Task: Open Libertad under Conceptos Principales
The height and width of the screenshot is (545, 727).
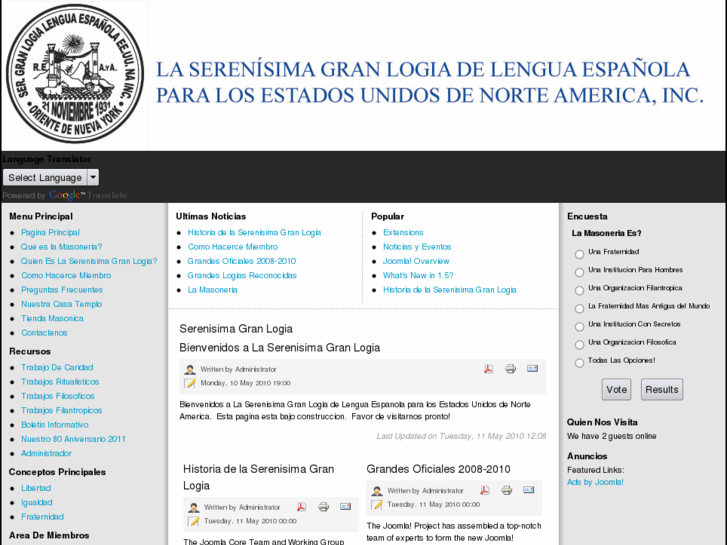Action: coord(36,488)
